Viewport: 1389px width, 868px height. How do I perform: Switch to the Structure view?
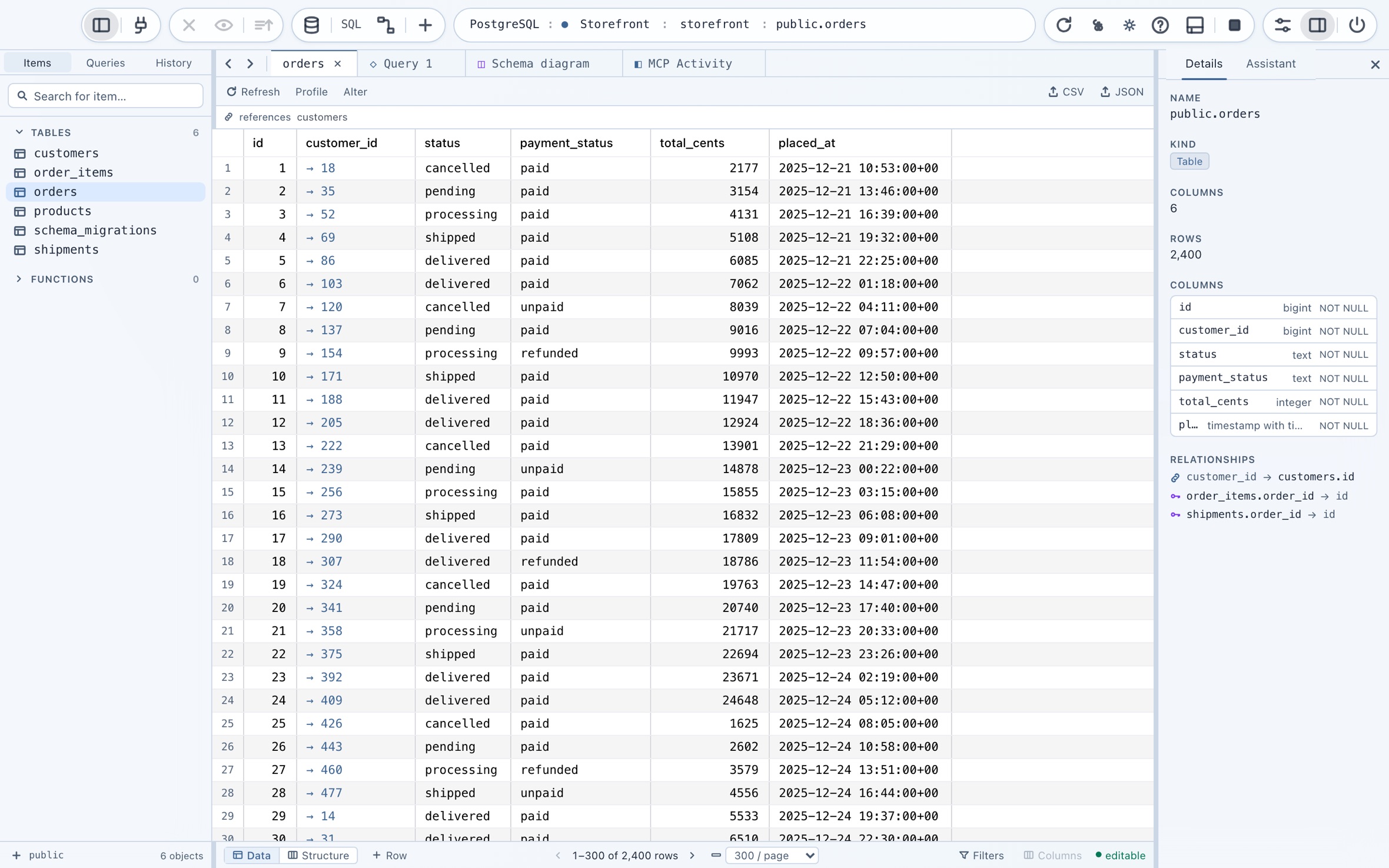[x=318, y=855]
